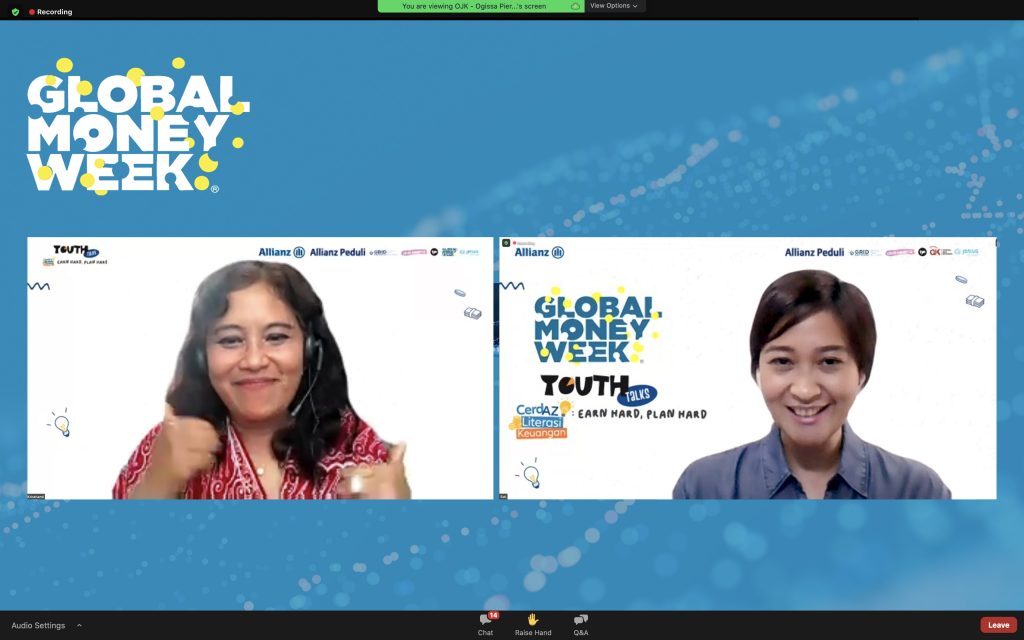Raise your hand in the webinar

(x=533, y=624)
